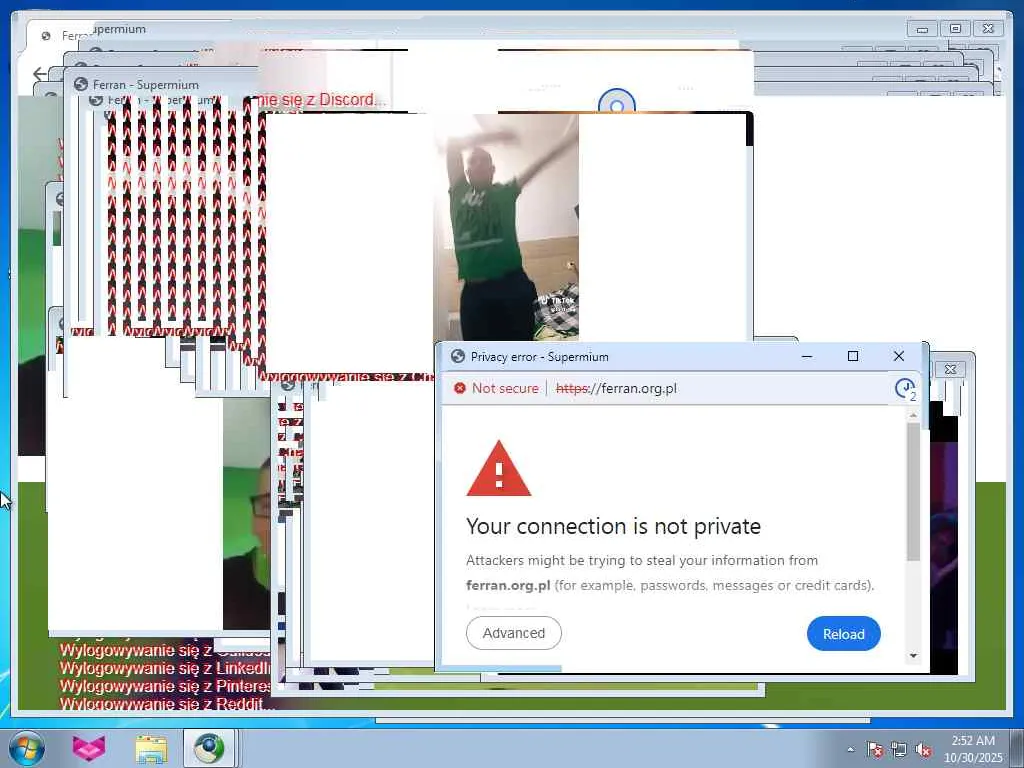This screenshot has width=1024, height=768.
Task: Click the ferran.org.pl URL in the address bar
Action: 616,388
